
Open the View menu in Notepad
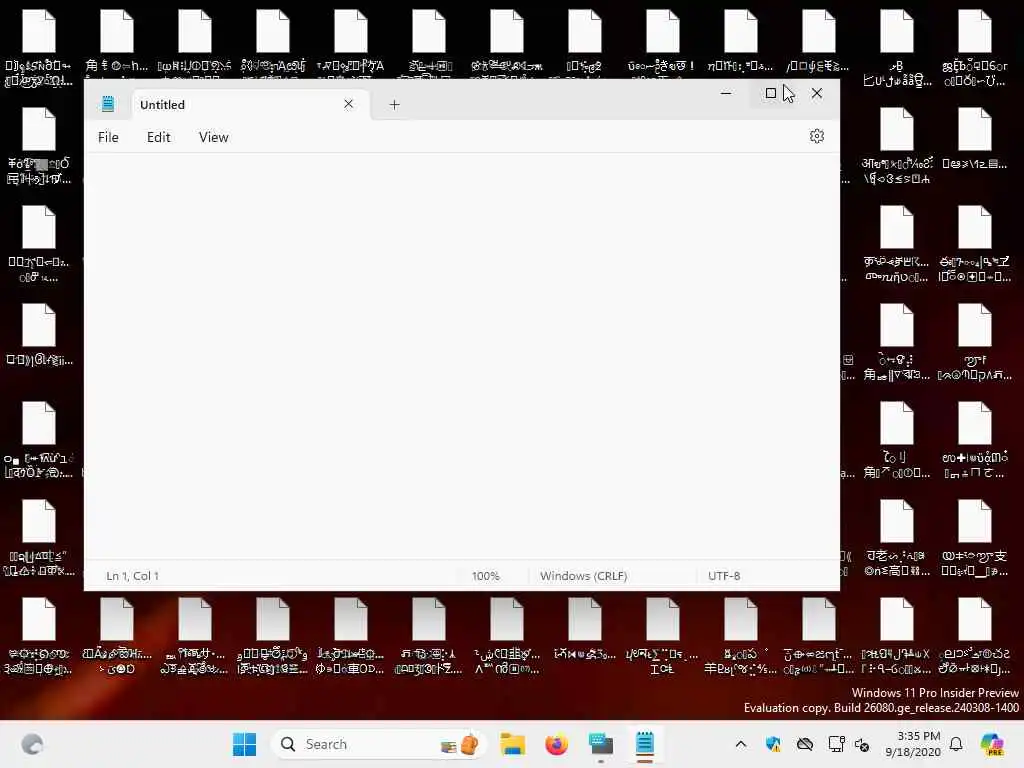pyautogui.click(x=214, y=137)
